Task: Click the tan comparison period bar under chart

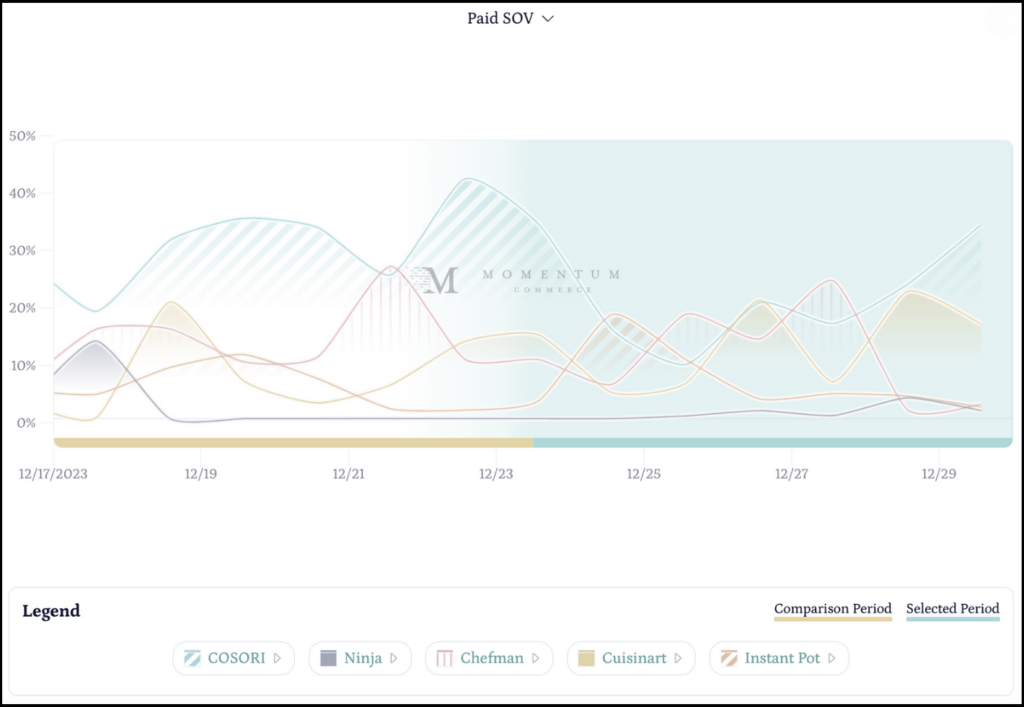Action: [x=293, y=442]
